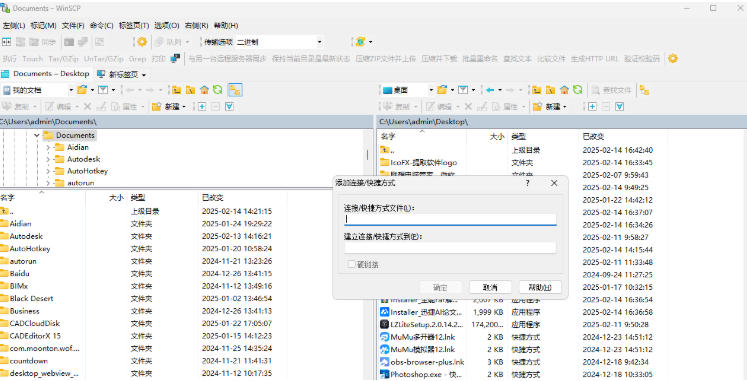Click right panel select files plus icon
Image resolution: width=747 pixels, height=381 pixels.
tap(592, 107)
